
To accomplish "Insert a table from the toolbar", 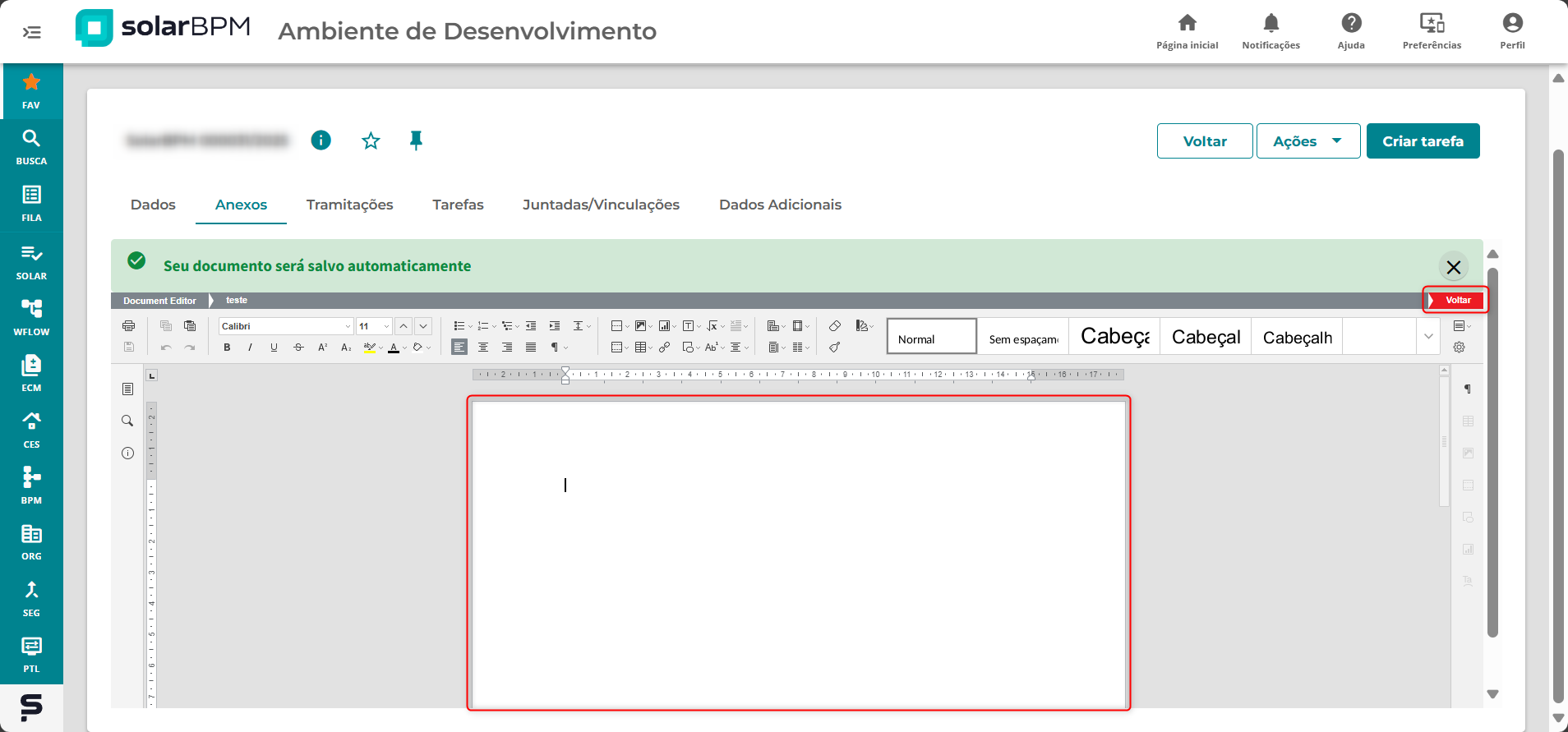I will pyautogui.click(x=640, y=348).
